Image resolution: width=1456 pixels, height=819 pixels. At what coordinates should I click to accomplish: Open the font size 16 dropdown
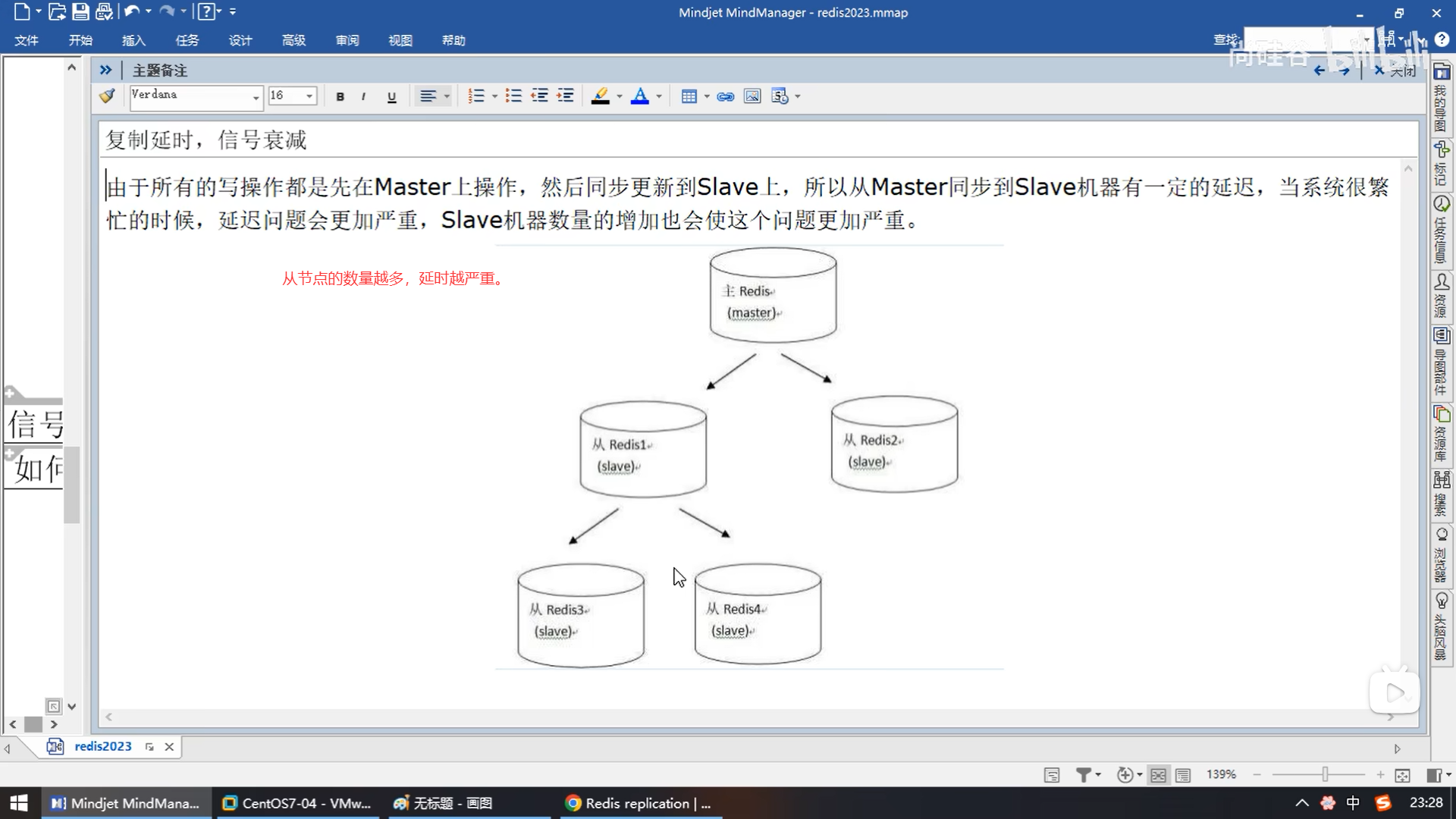click(x=309, y=96)
